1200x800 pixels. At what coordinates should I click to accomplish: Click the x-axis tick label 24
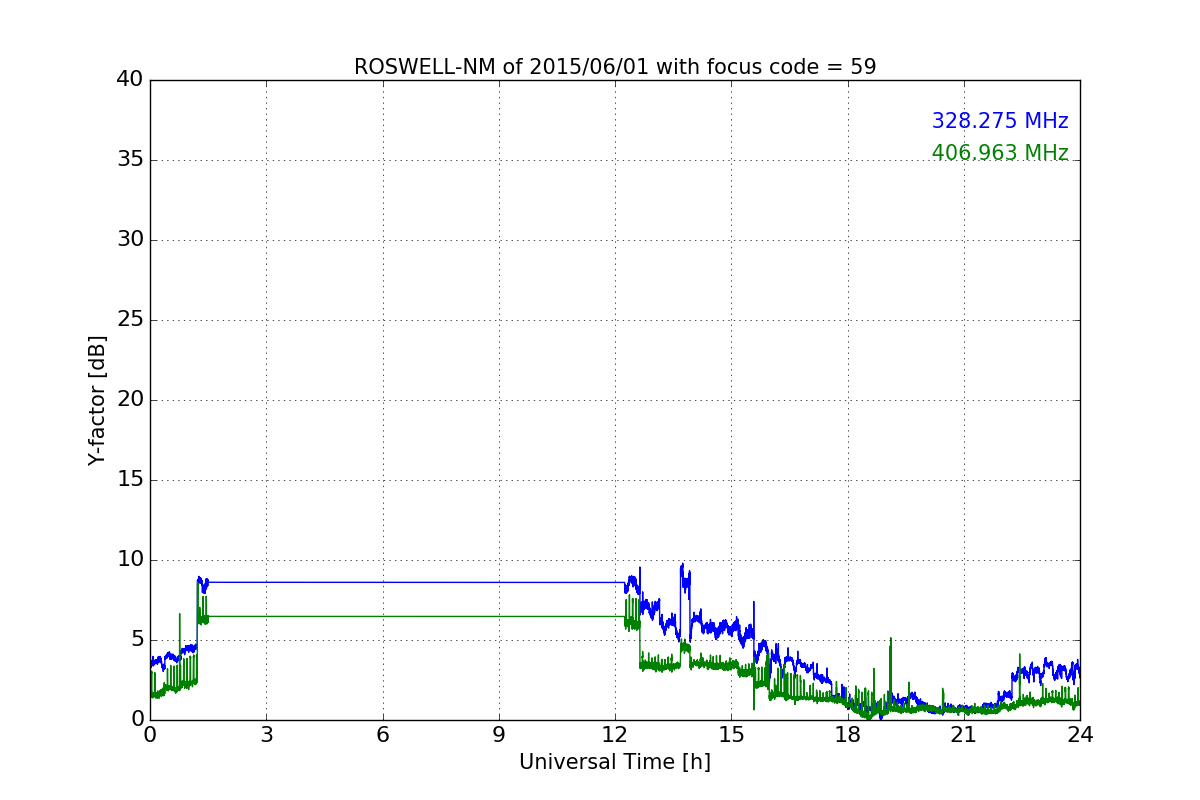[1080, 734]
